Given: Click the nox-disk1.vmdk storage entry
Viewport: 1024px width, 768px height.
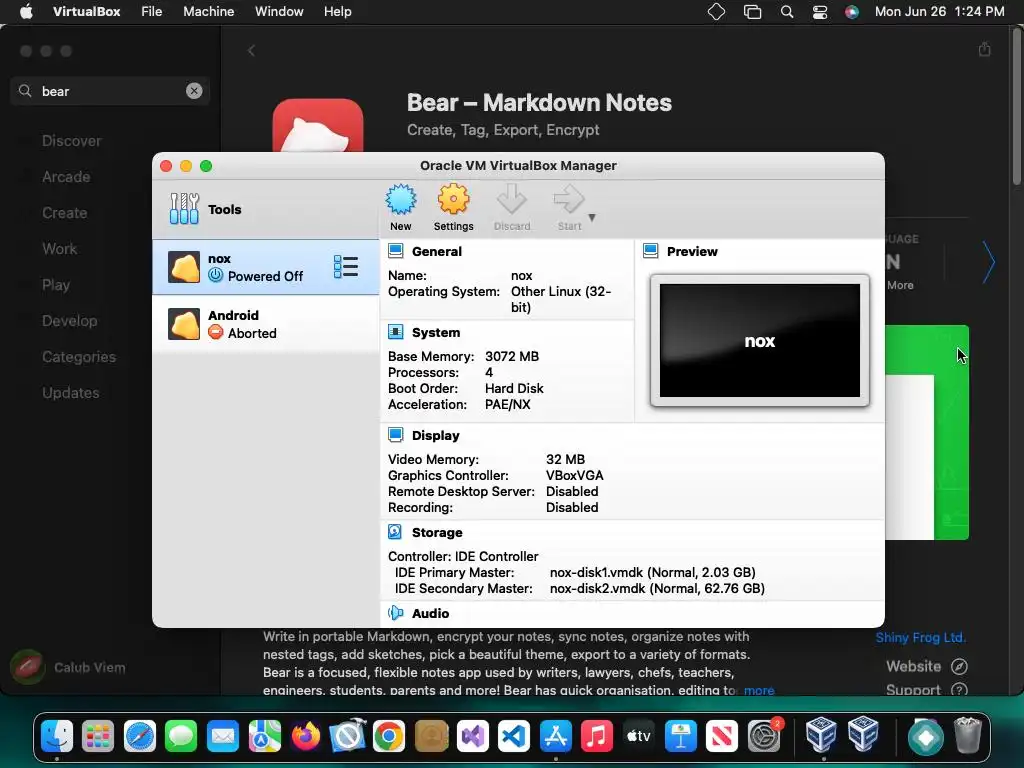Looking at the screenshot, I should 652,572.
